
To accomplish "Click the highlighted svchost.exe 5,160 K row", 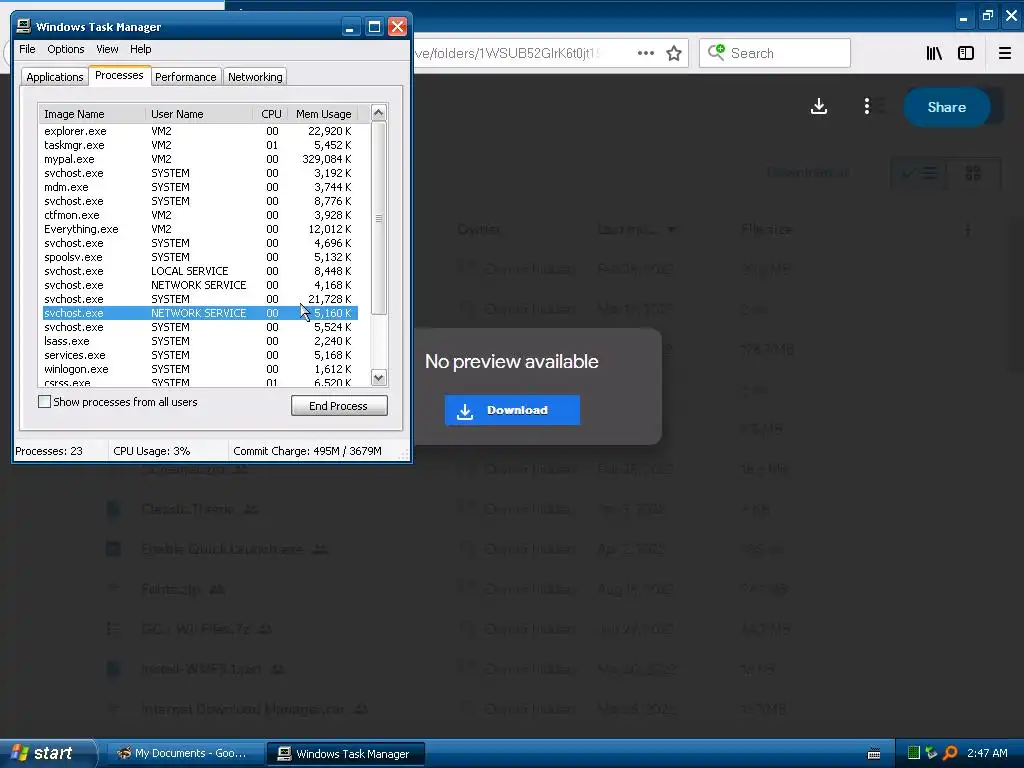I will point(200,313).
